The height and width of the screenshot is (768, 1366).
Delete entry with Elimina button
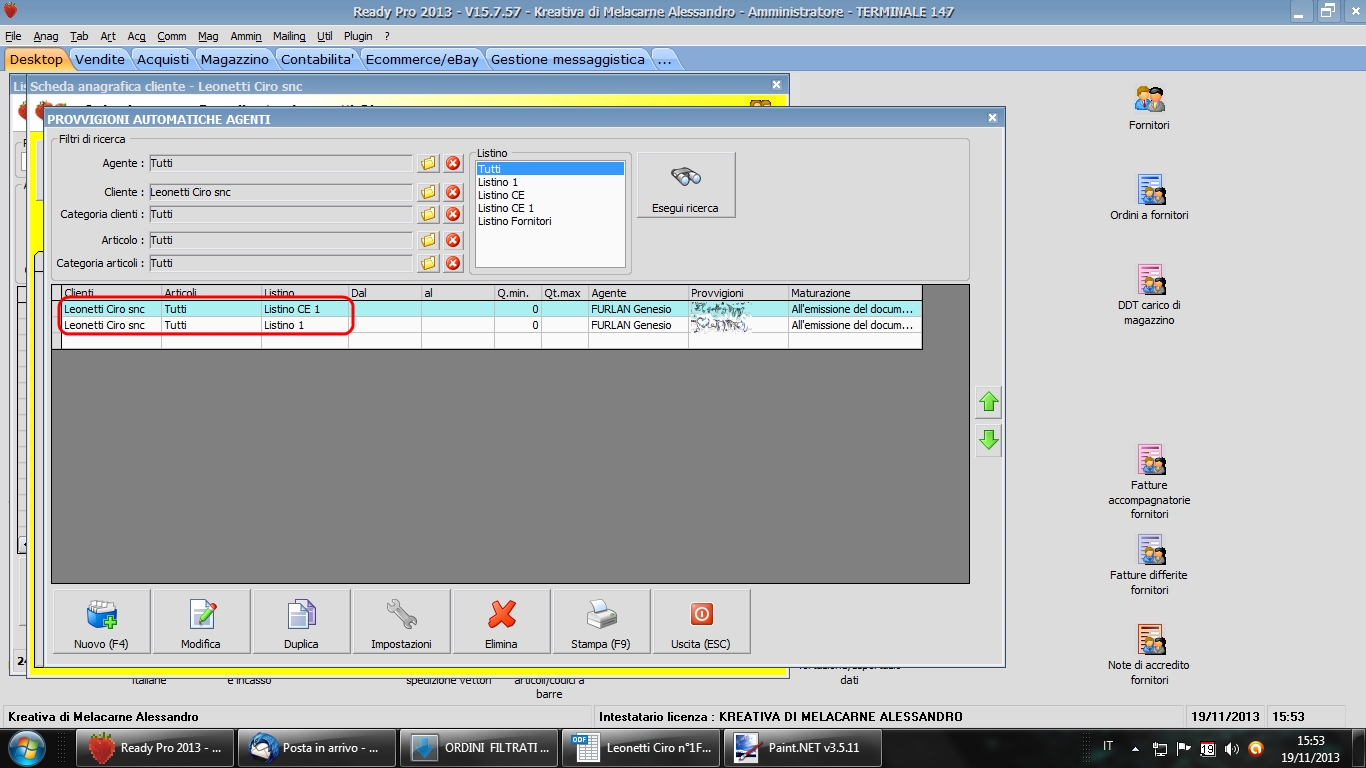pyautogui.click(x=501, y=621)
